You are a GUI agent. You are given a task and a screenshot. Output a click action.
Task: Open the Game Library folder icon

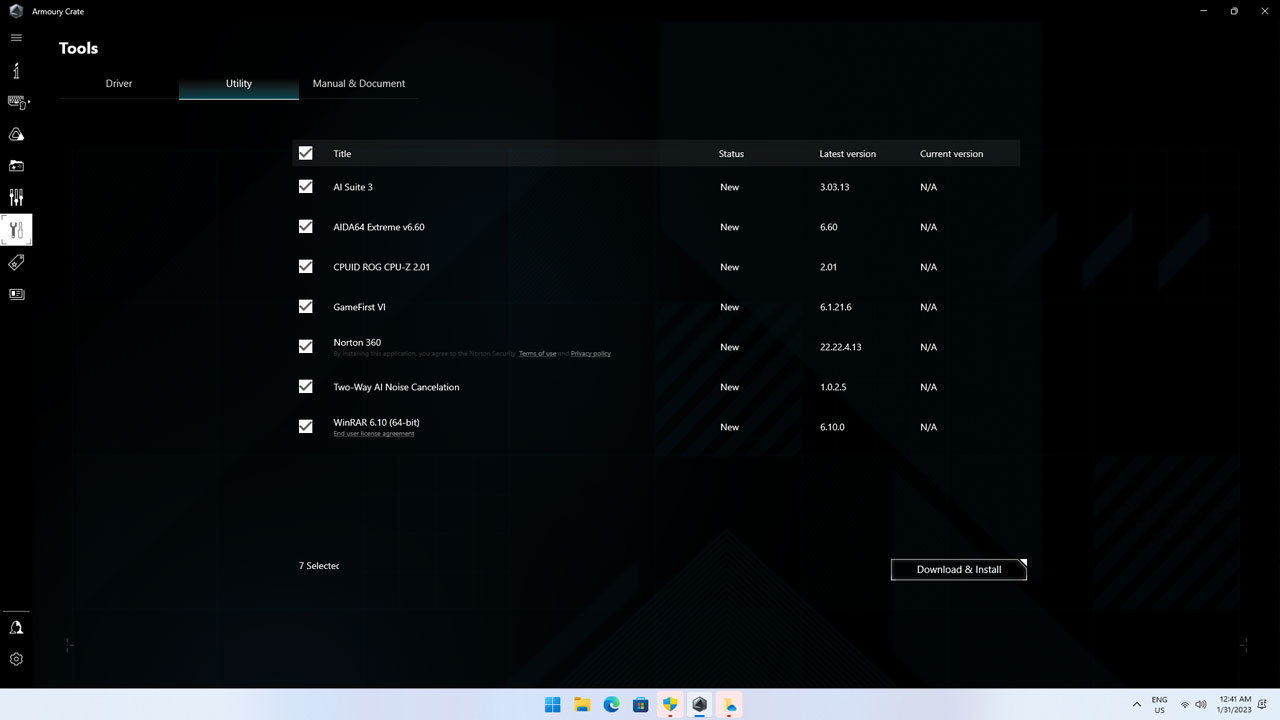point(16,166)
